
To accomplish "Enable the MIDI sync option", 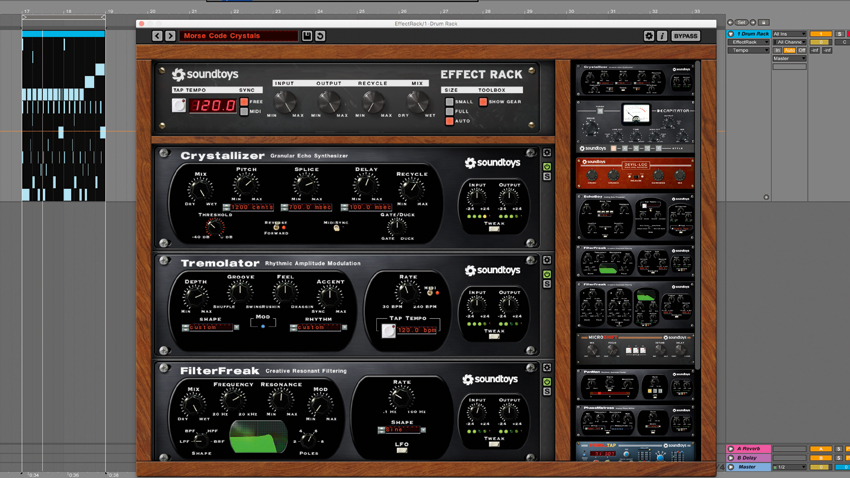I will [244, 111].
